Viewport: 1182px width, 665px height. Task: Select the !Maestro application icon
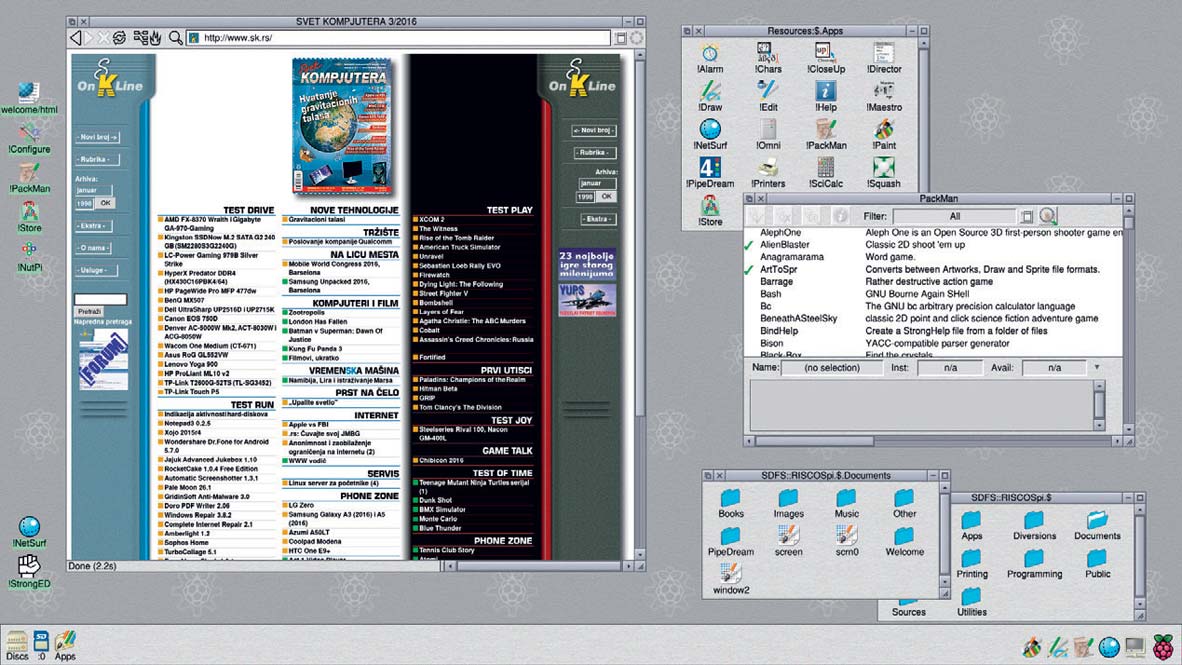click(883, 97)
